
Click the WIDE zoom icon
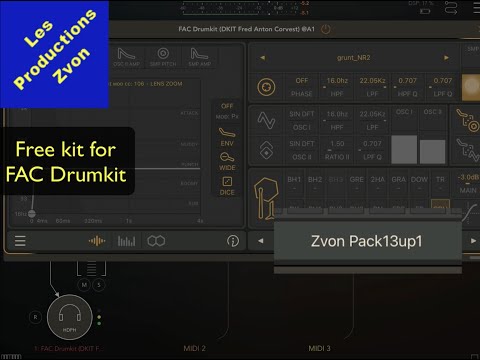(x=227, y=161)
